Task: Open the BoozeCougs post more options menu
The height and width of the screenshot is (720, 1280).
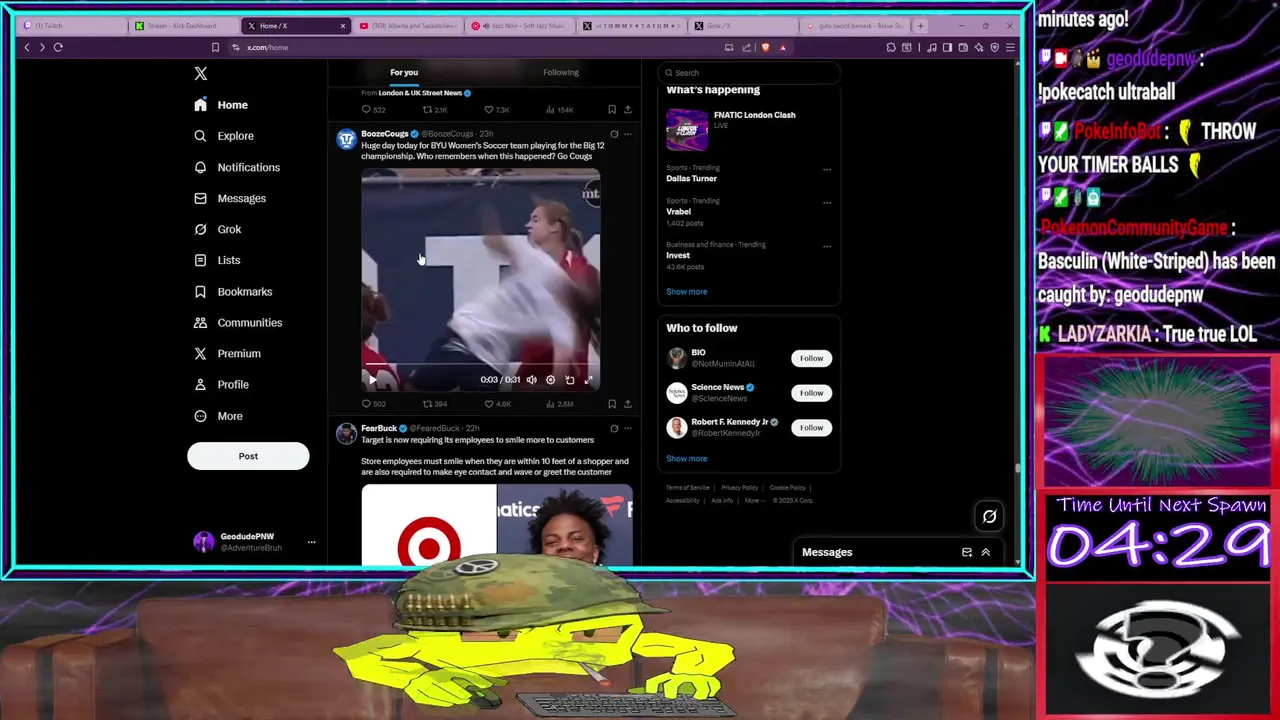Action: [628, 134]
